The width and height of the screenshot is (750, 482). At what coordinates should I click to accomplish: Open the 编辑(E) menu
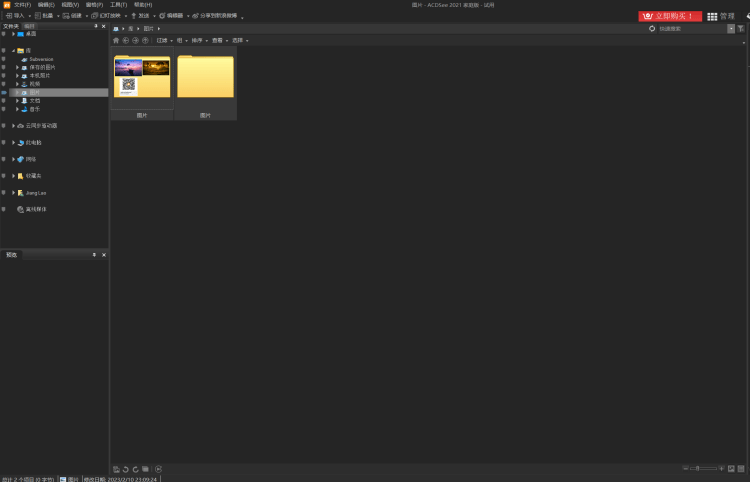click(x=46, y=5)
